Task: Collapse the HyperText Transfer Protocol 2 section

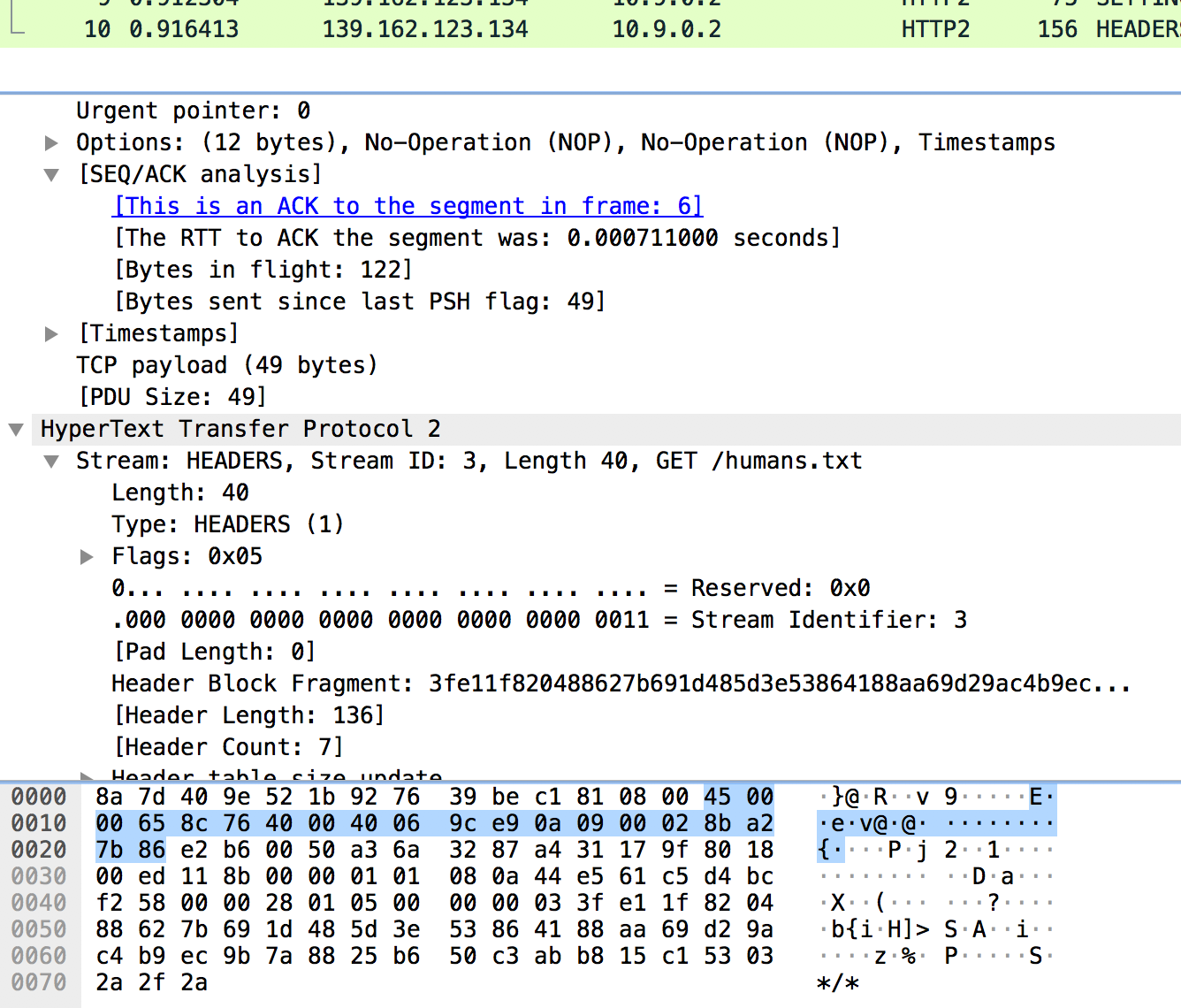Action: [x=16, y=429]
